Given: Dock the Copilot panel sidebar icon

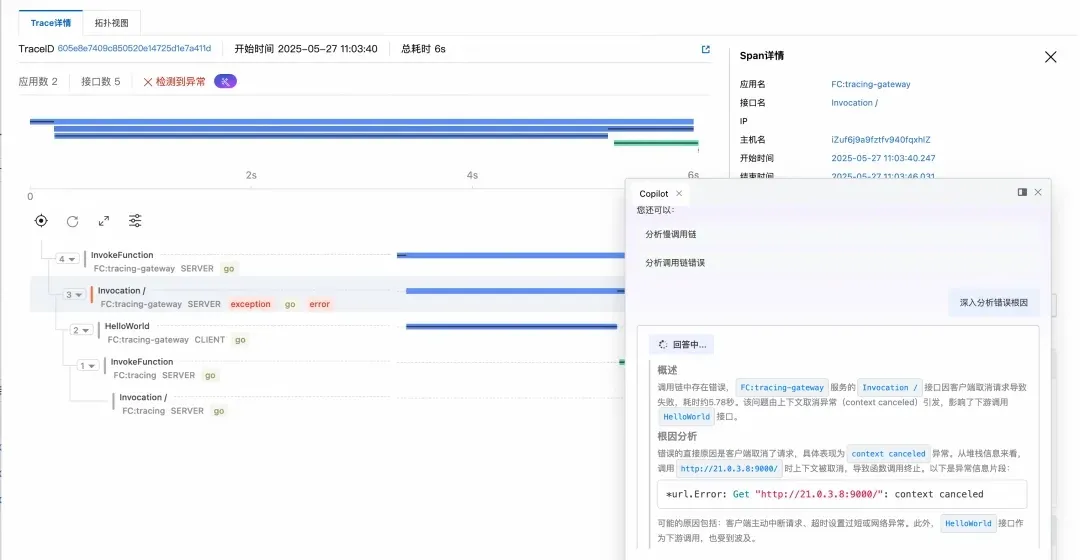Looking at the screenshot, I should [1022, 192].
